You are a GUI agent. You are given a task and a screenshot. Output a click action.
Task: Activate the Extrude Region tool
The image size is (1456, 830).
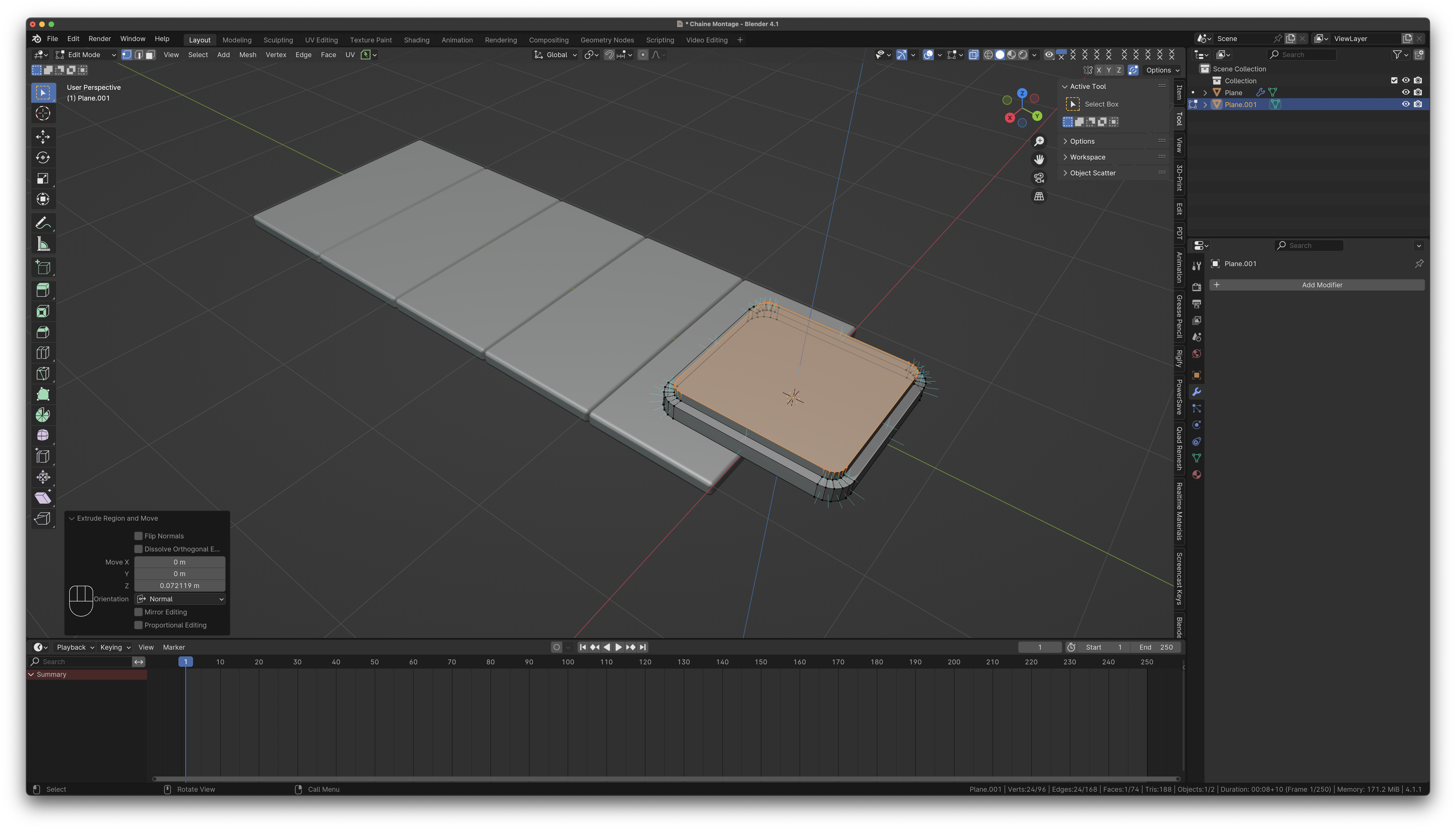point(43,290)
